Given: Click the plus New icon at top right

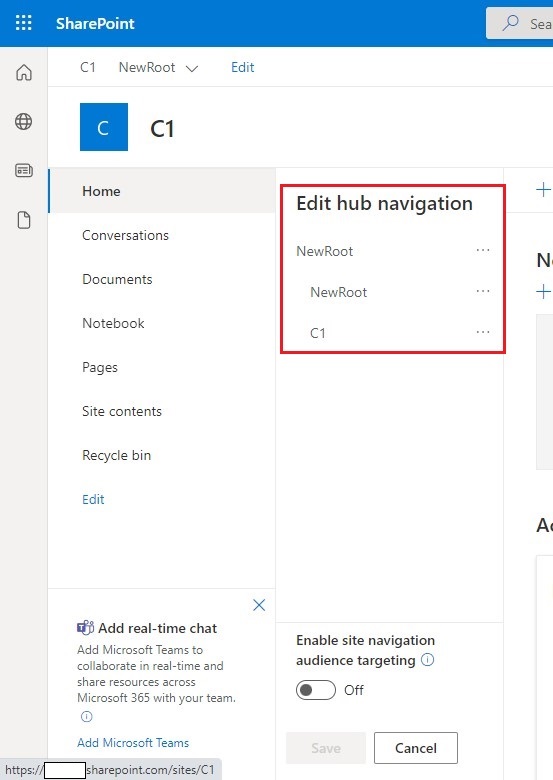Looking at the screenshot, I should pyautogui.click(x=544, y=190).
